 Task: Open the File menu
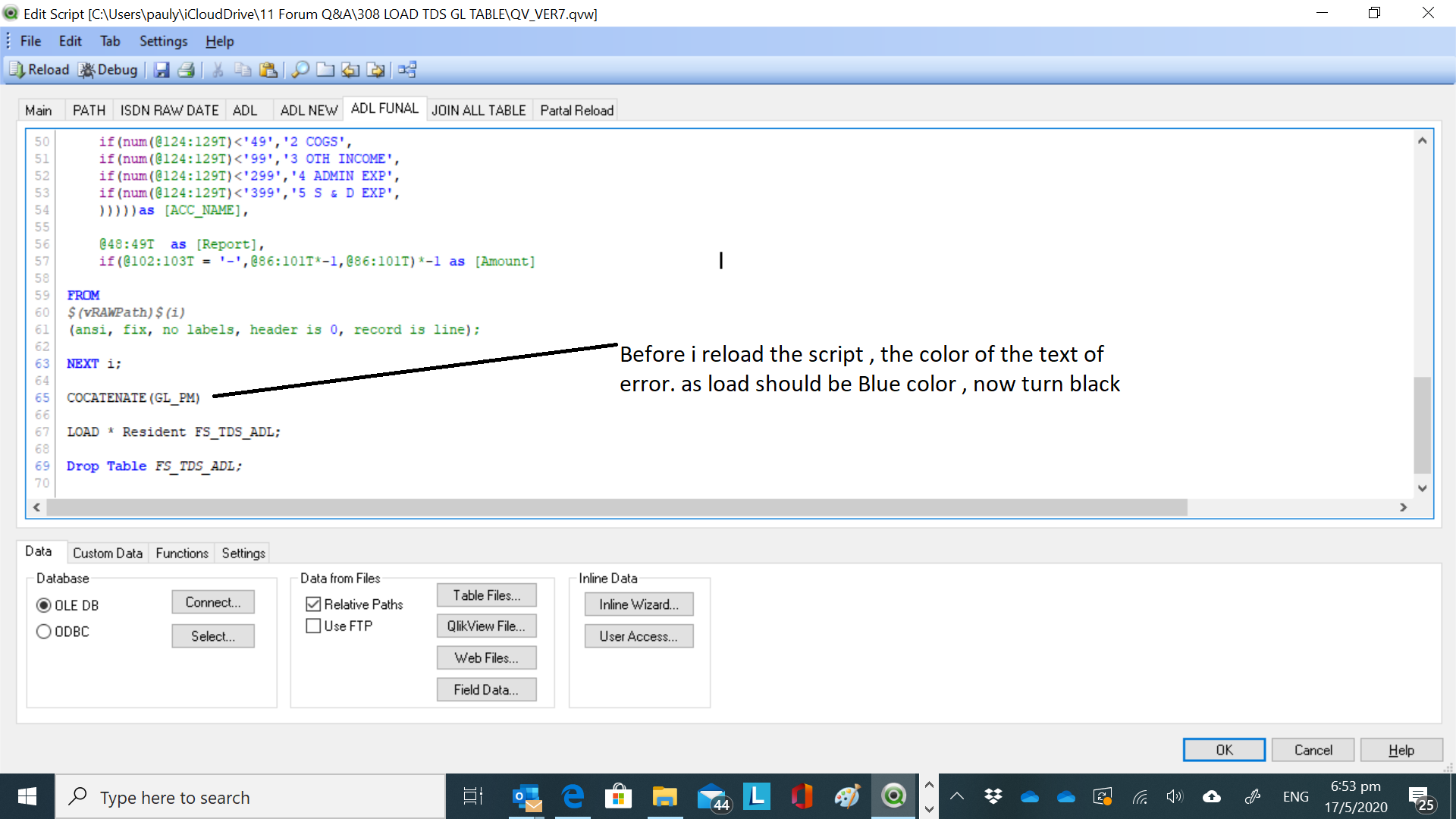pyautogui.click(x=30, y=41)
